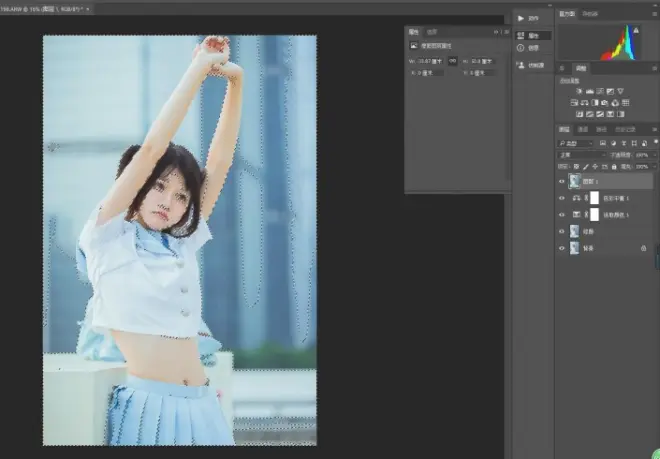Add a Curves adjustment layer
The width and height of the screenshot is (660, 459).
[600, 91]
